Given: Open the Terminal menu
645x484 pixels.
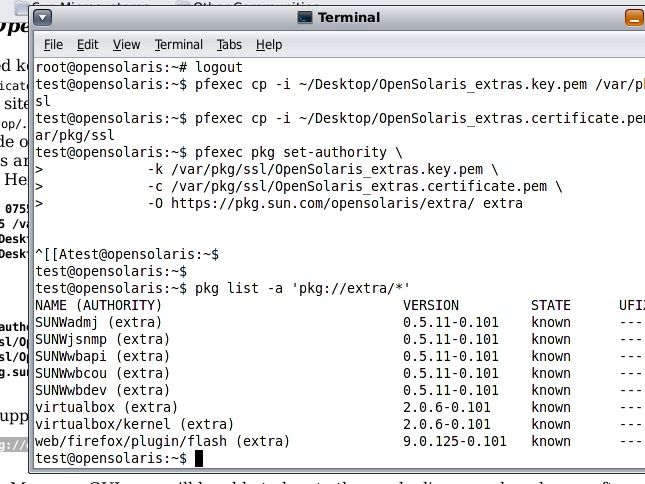Looking at the screenshot, I should click(x=179, y=44).
